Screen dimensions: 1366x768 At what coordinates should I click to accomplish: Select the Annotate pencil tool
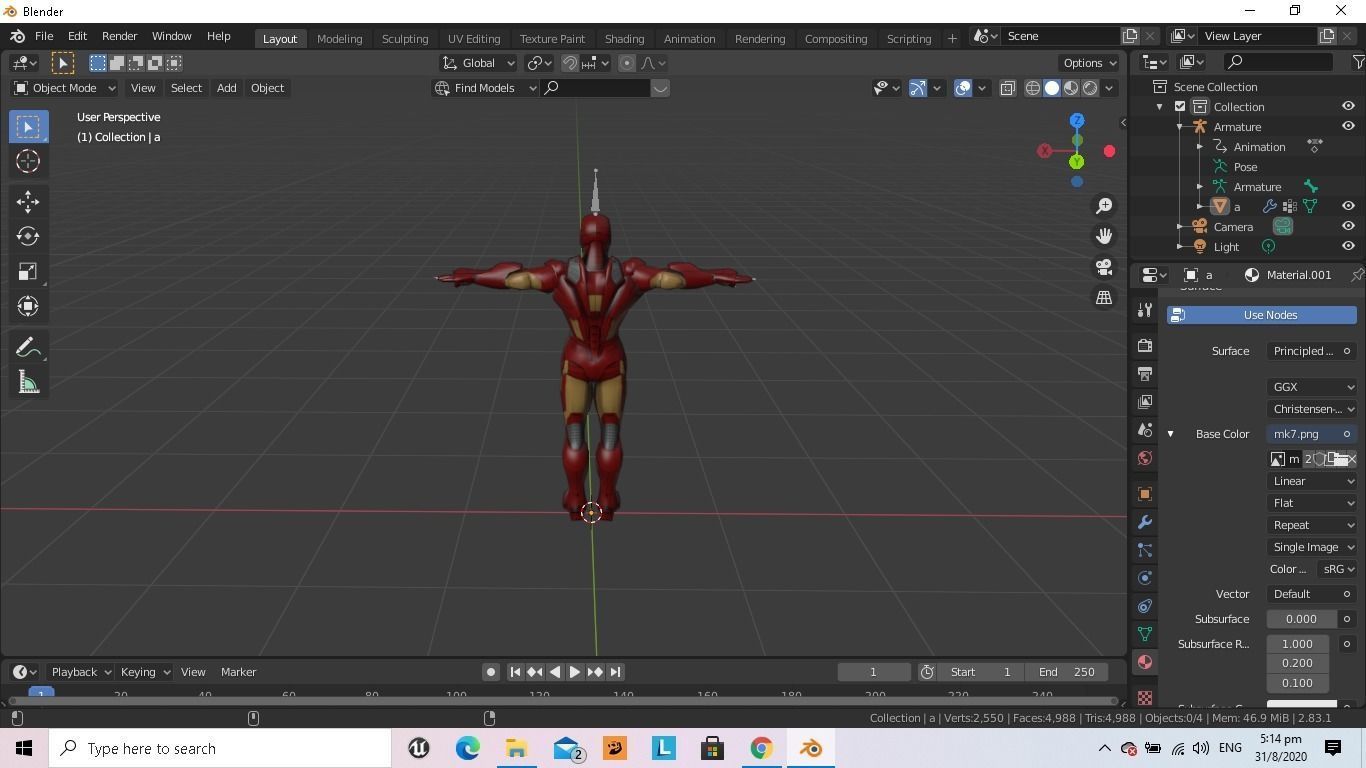(x=28, y=347)
